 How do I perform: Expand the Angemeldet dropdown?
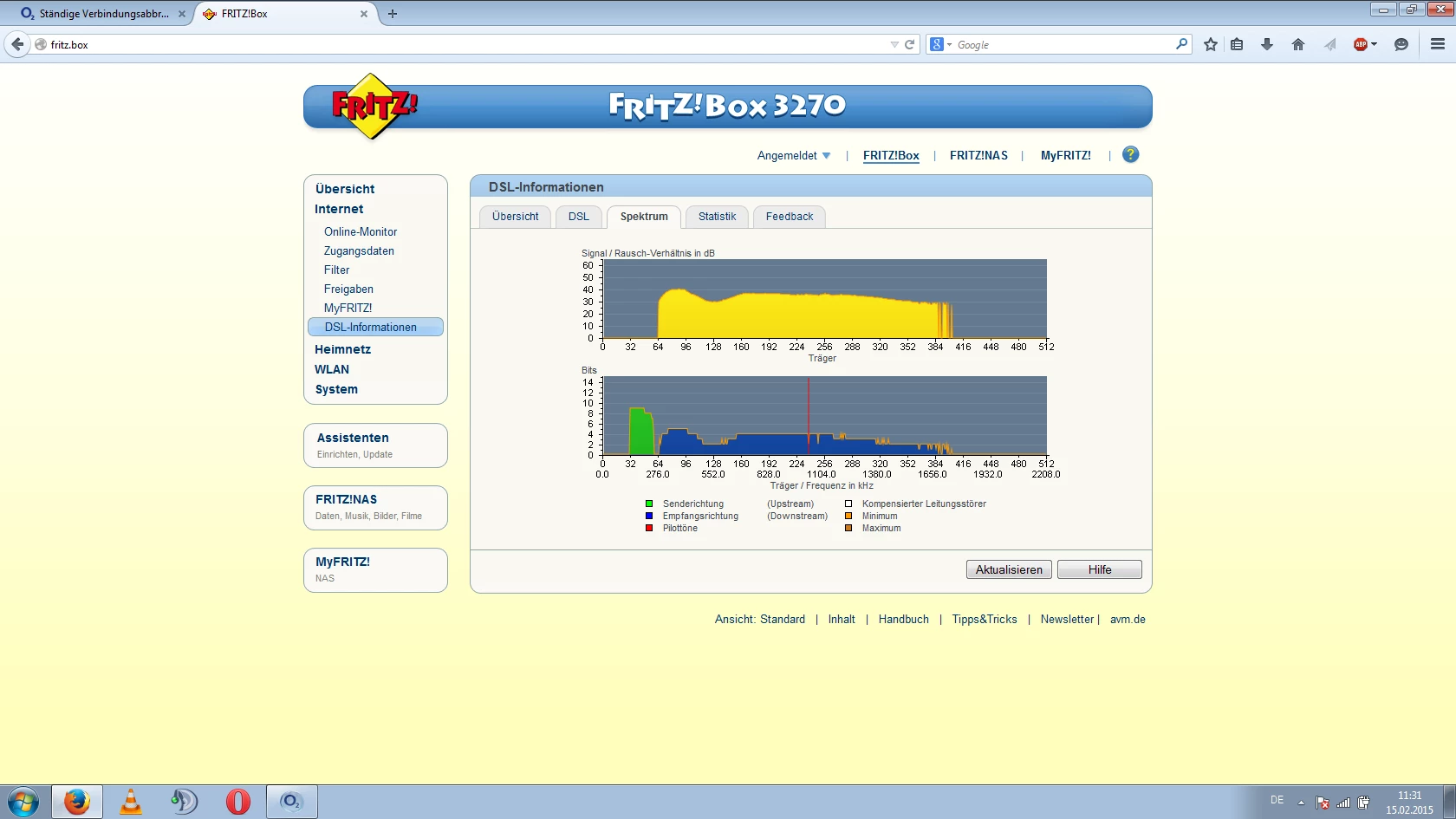793,156
